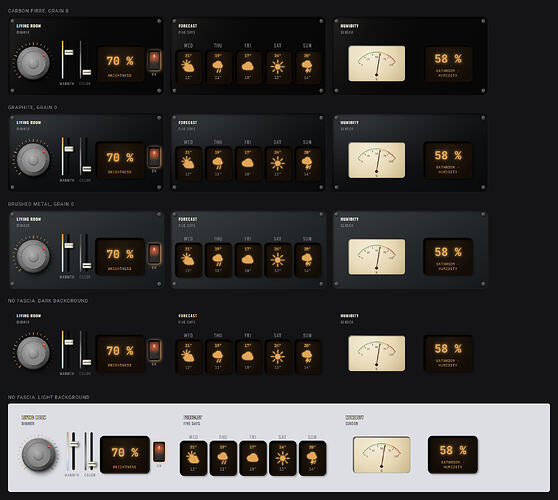Select Sat sunny tile in dark no-fascia forecast
The width and height of the screenshot is (558, 500).
point(277,357)
